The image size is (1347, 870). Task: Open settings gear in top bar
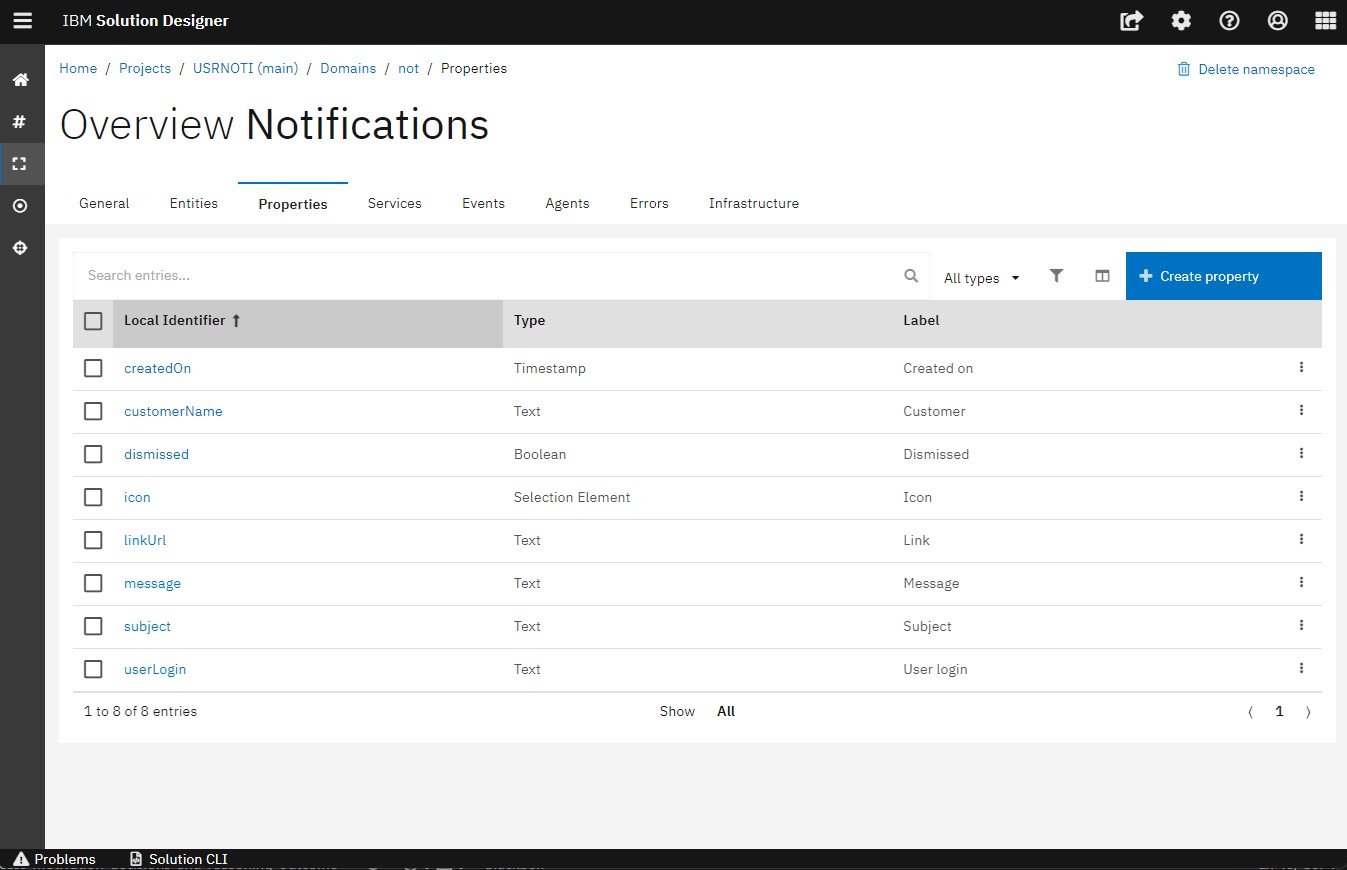tap(1181, 21)
